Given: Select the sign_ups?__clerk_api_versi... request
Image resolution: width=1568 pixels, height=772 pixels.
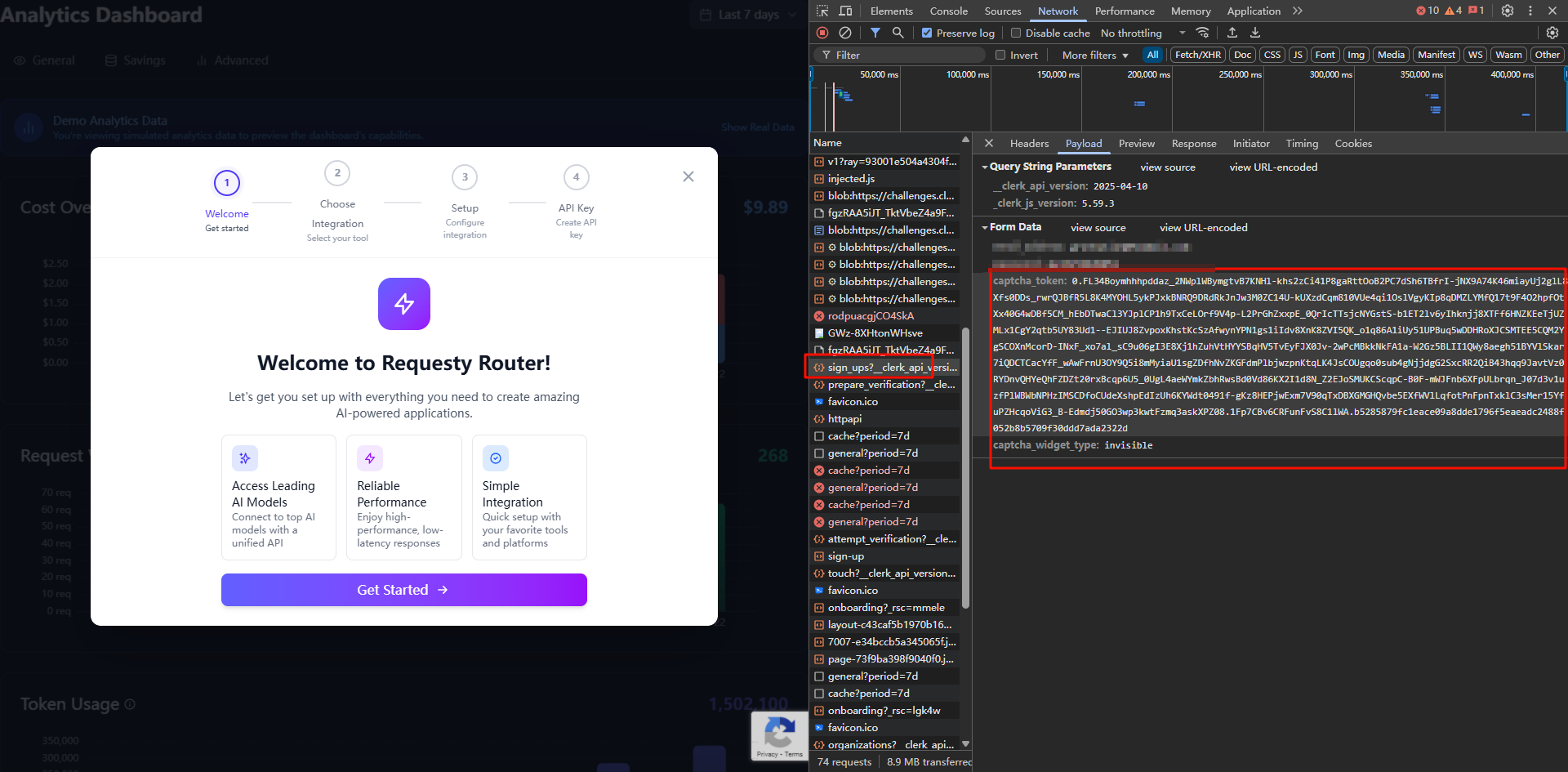Looking at the screenshot, I should pyautogui.click(x=885, y=367).
